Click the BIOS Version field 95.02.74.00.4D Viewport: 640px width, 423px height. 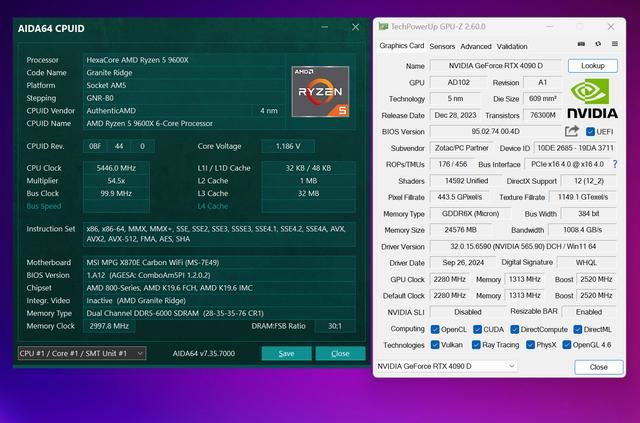pos(496,131)
